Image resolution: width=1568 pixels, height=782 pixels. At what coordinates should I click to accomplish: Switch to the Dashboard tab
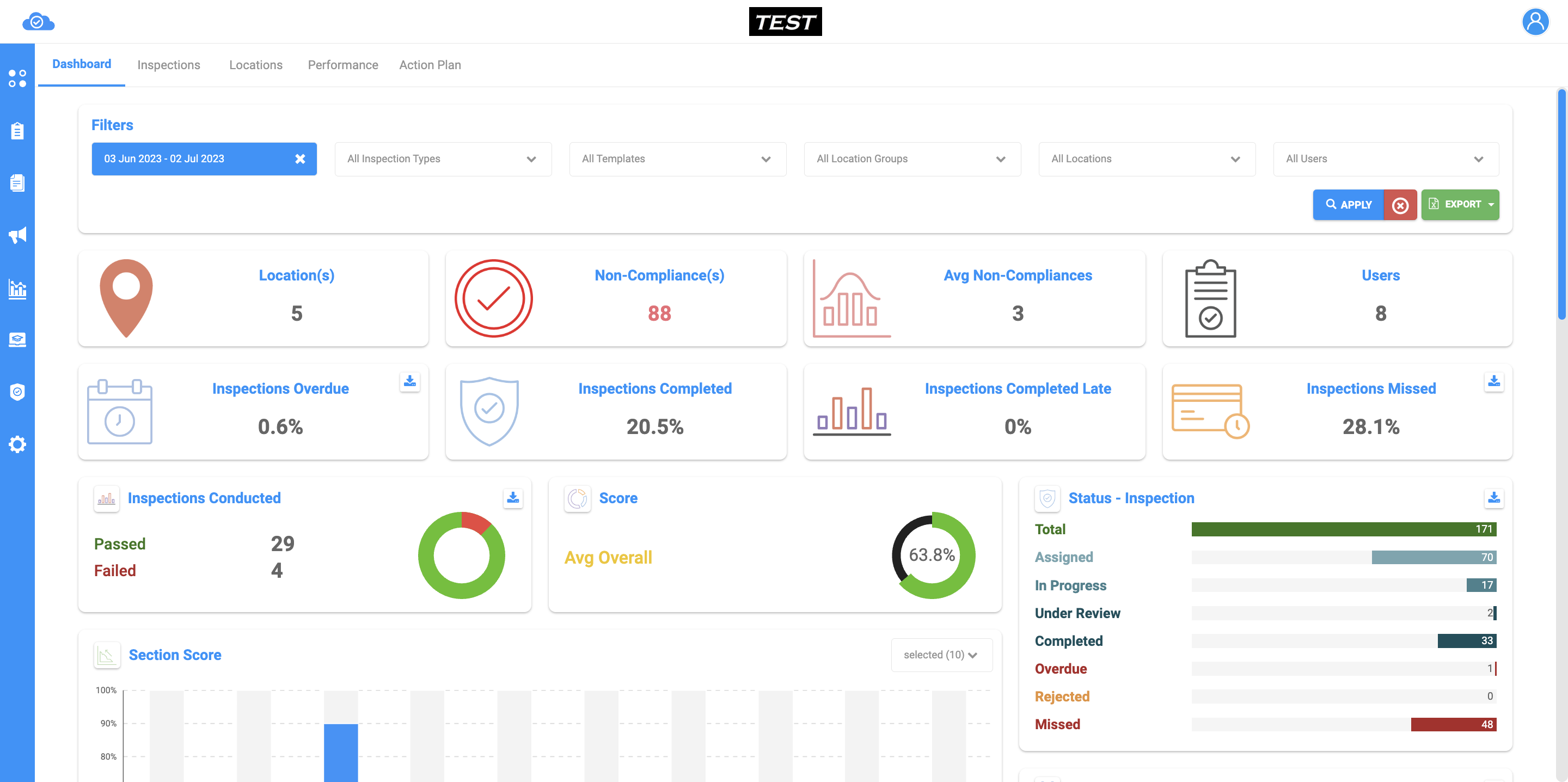pos(82,64)
